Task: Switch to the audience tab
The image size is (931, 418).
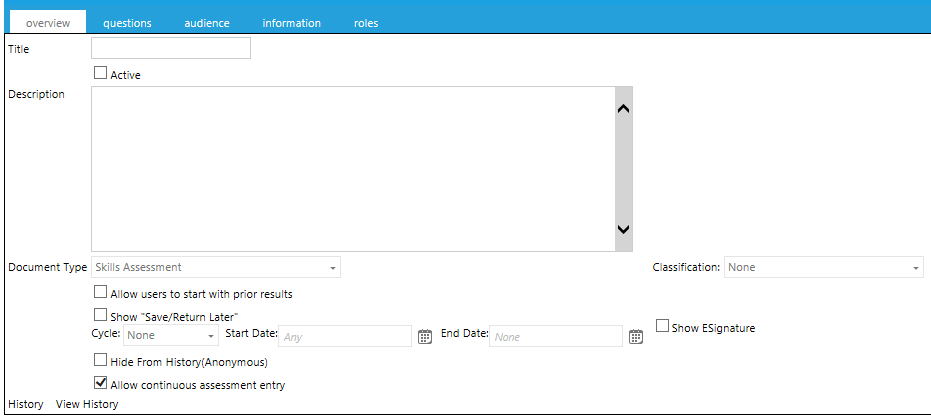Action: pos(207,23)
